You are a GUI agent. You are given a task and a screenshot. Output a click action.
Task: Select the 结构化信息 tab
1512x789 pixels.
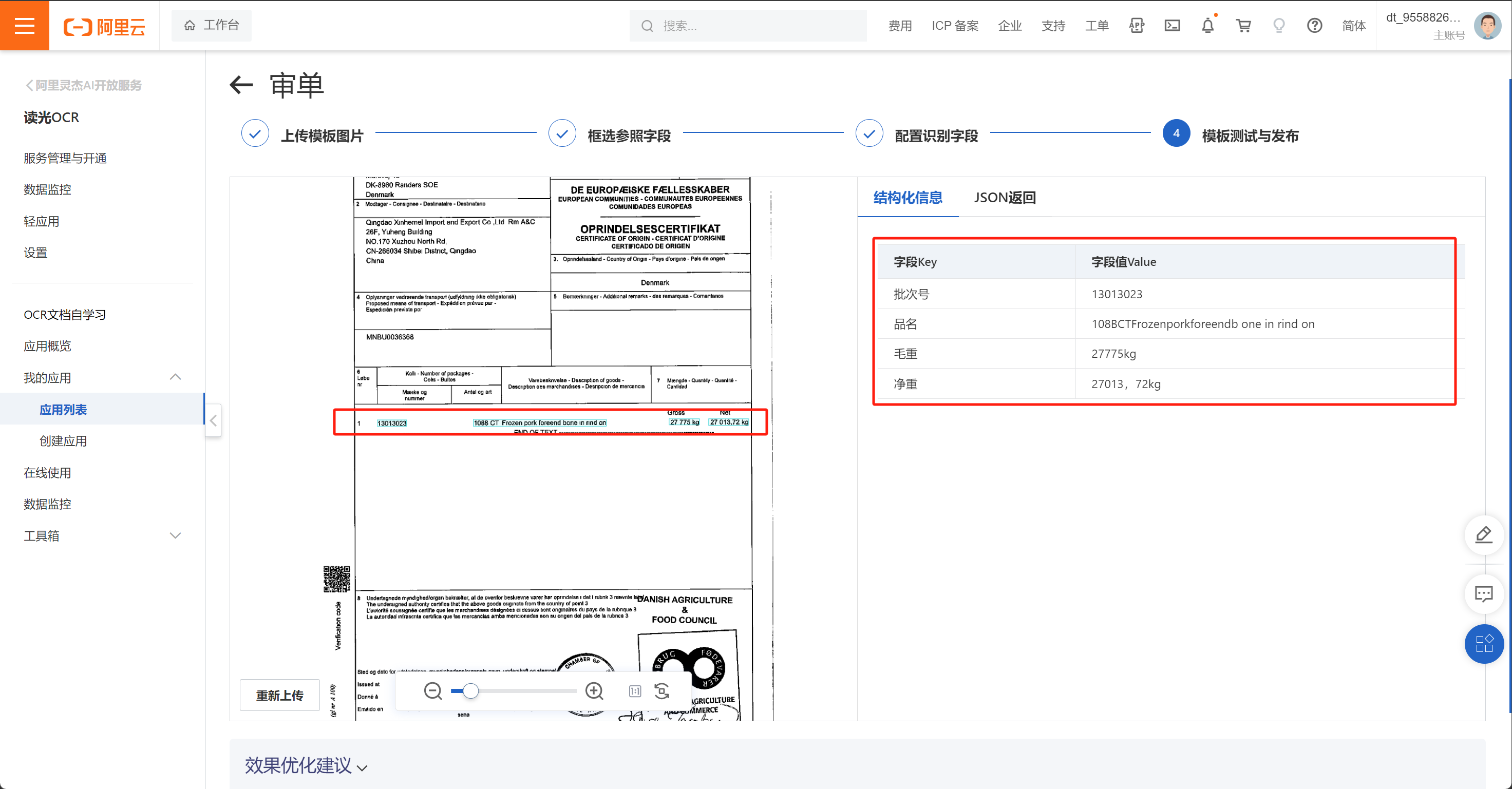tap(908, 198)
